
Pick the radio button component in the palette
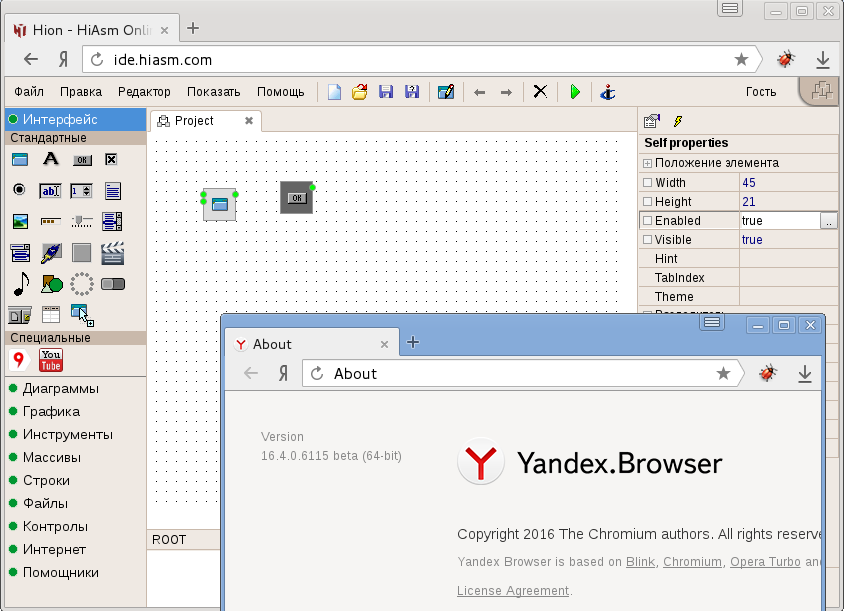(x=19, y=189)
